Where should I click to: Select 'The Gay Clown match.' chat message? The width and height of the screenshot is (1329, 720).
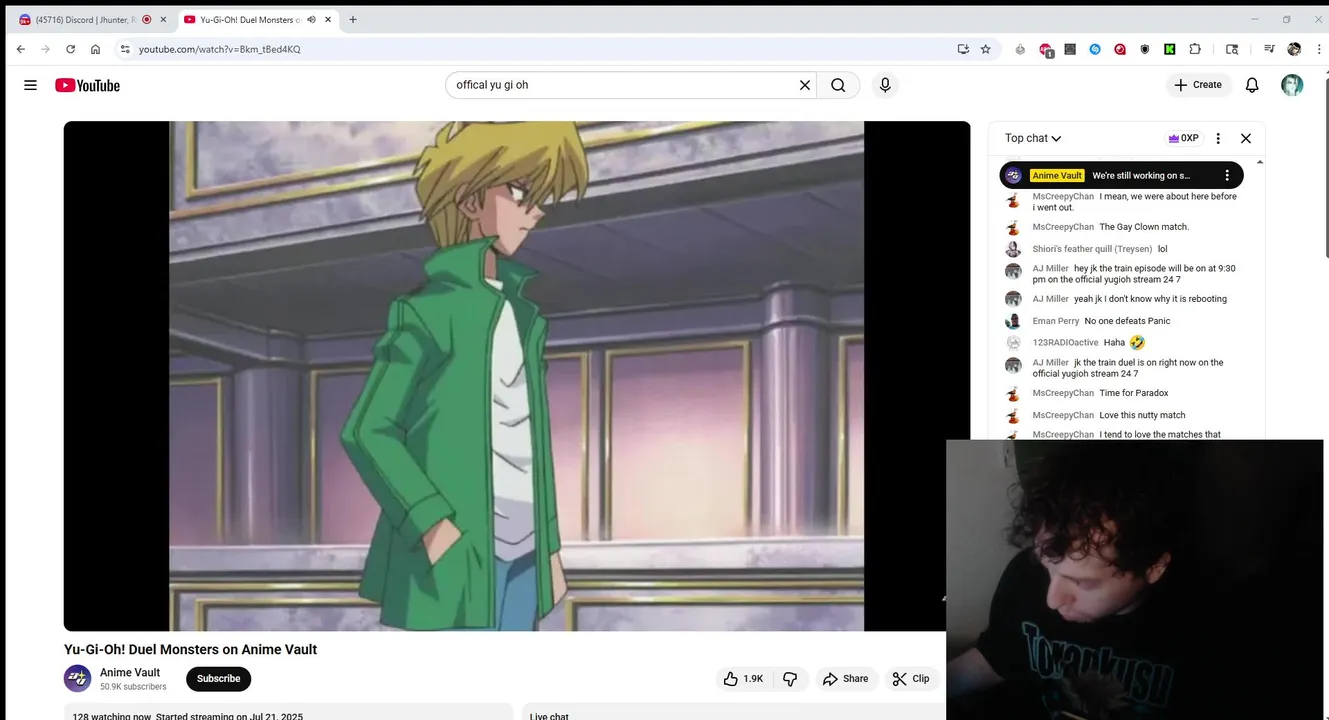1144,227
